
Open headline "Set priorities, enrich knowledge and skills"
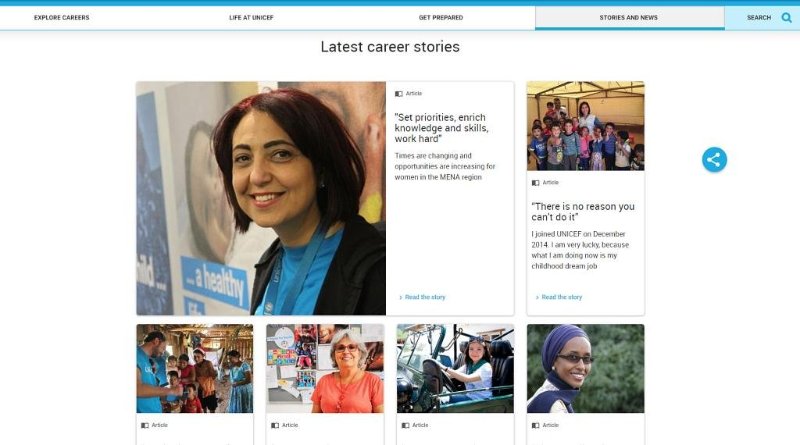(x=442, y=128)
